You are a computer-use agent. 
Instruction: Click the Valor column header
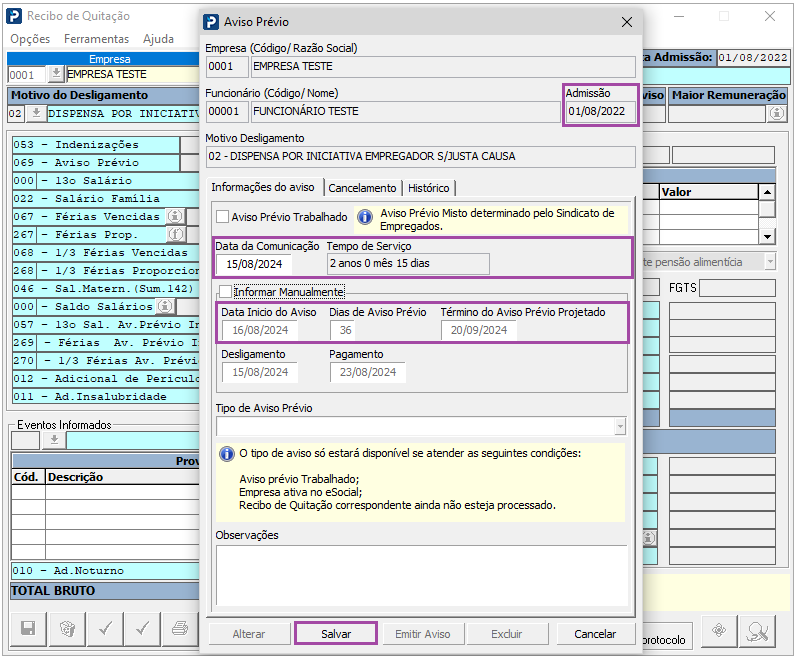tap(709, 192)
